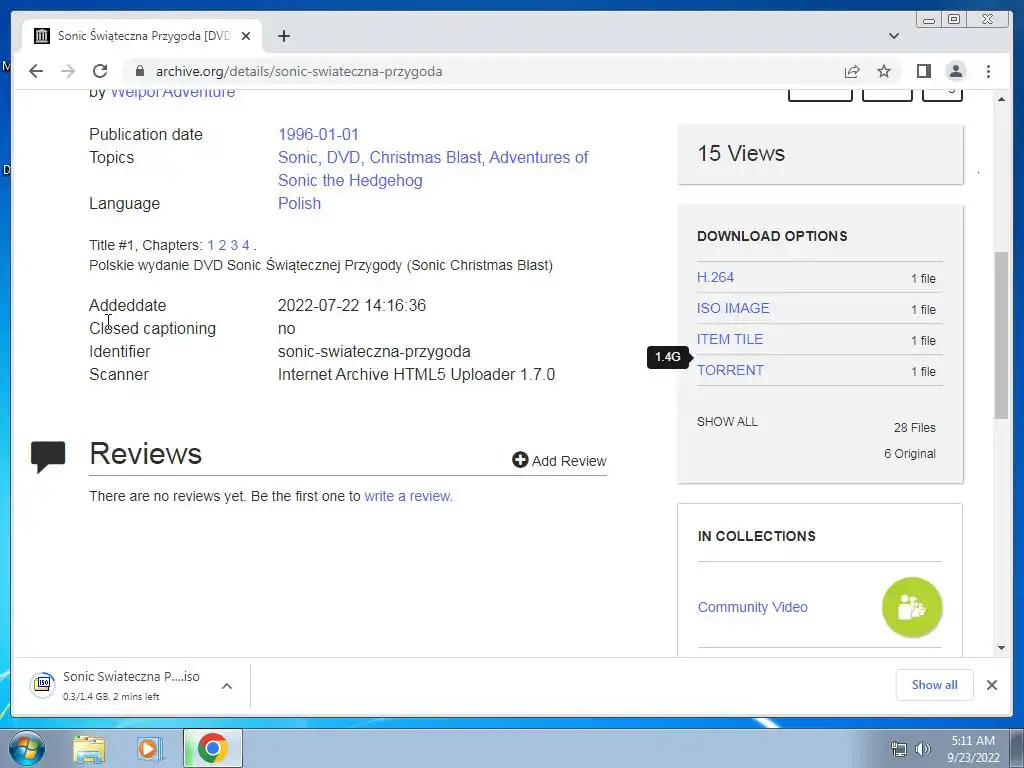Click the green Community Video icon
The width and height of the screenshot is (1024, 768).
point(912,607)
